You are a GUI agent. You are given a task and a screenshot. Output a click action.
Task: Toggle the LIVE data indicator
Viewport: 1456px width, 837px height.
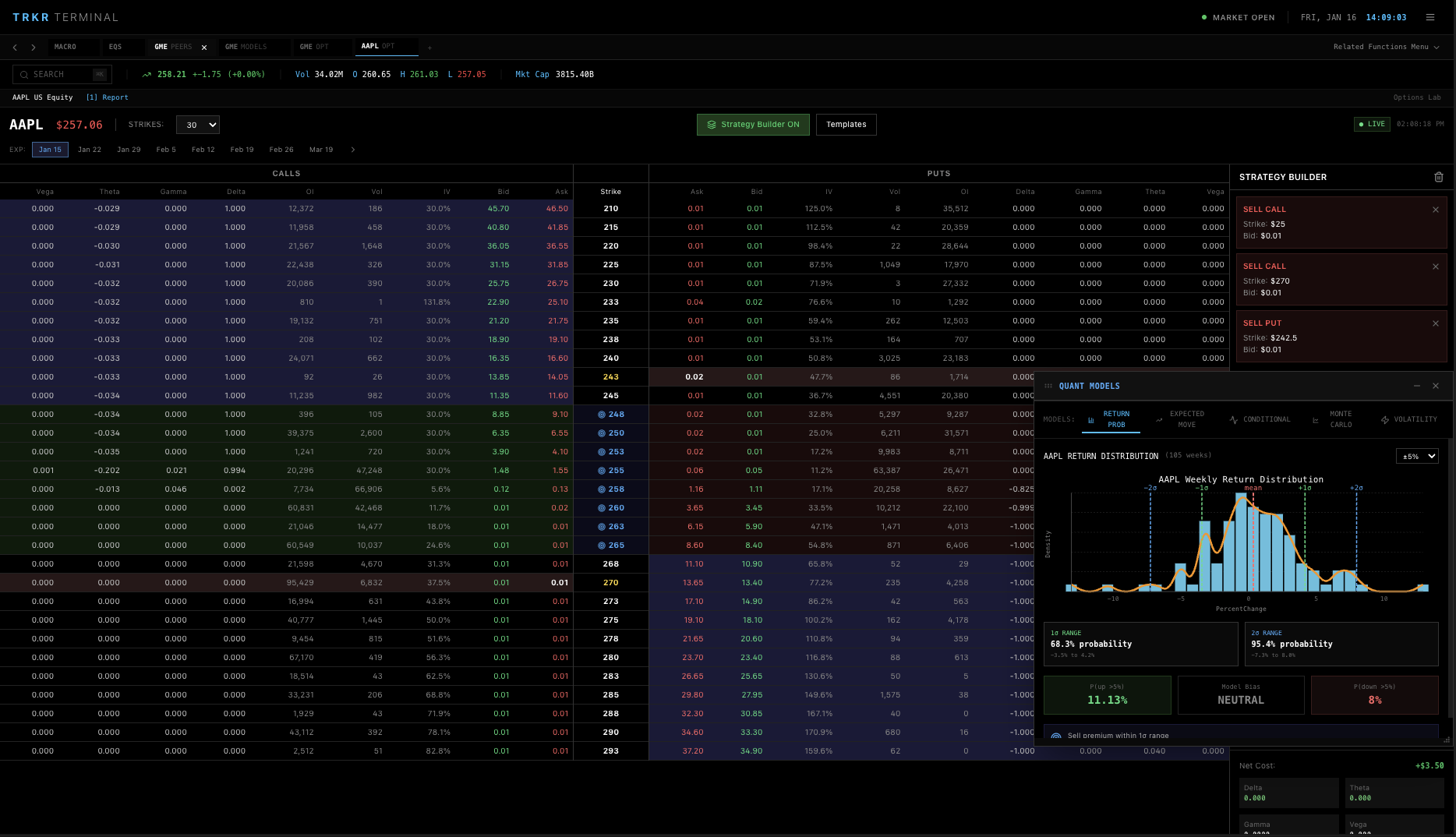click(1371, 123)
